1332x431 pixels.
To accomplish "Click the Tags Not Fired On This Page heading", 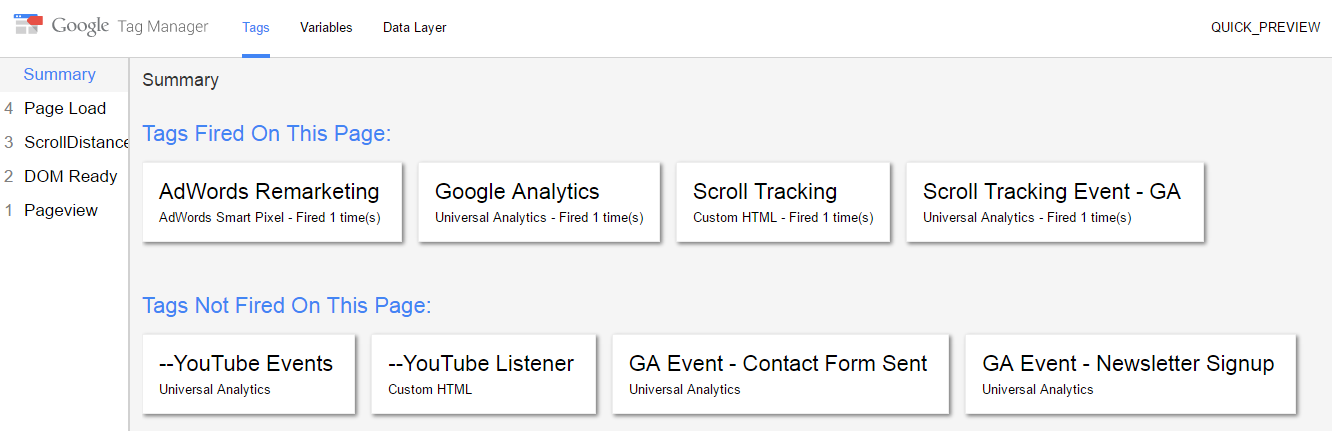I will point(287,306).
